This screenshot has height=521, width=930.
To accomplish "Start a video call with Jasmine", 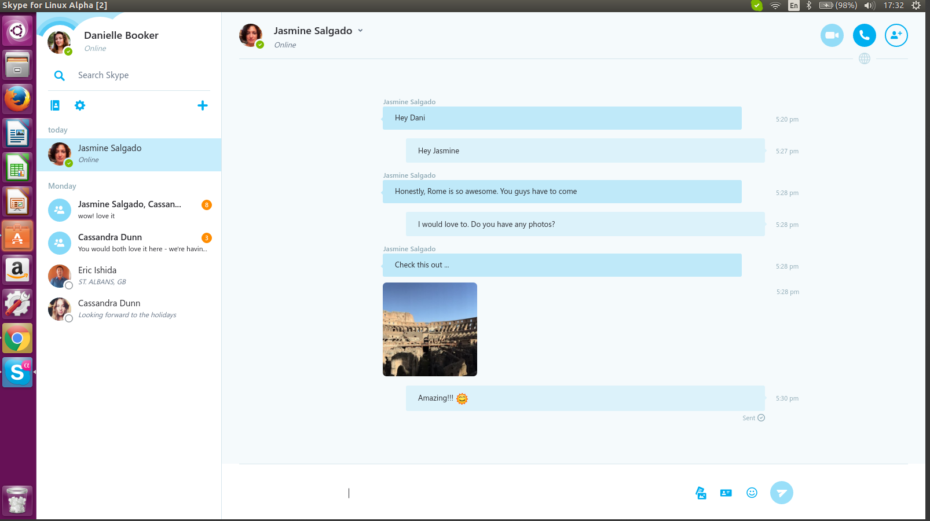I will tap(831, 35).
